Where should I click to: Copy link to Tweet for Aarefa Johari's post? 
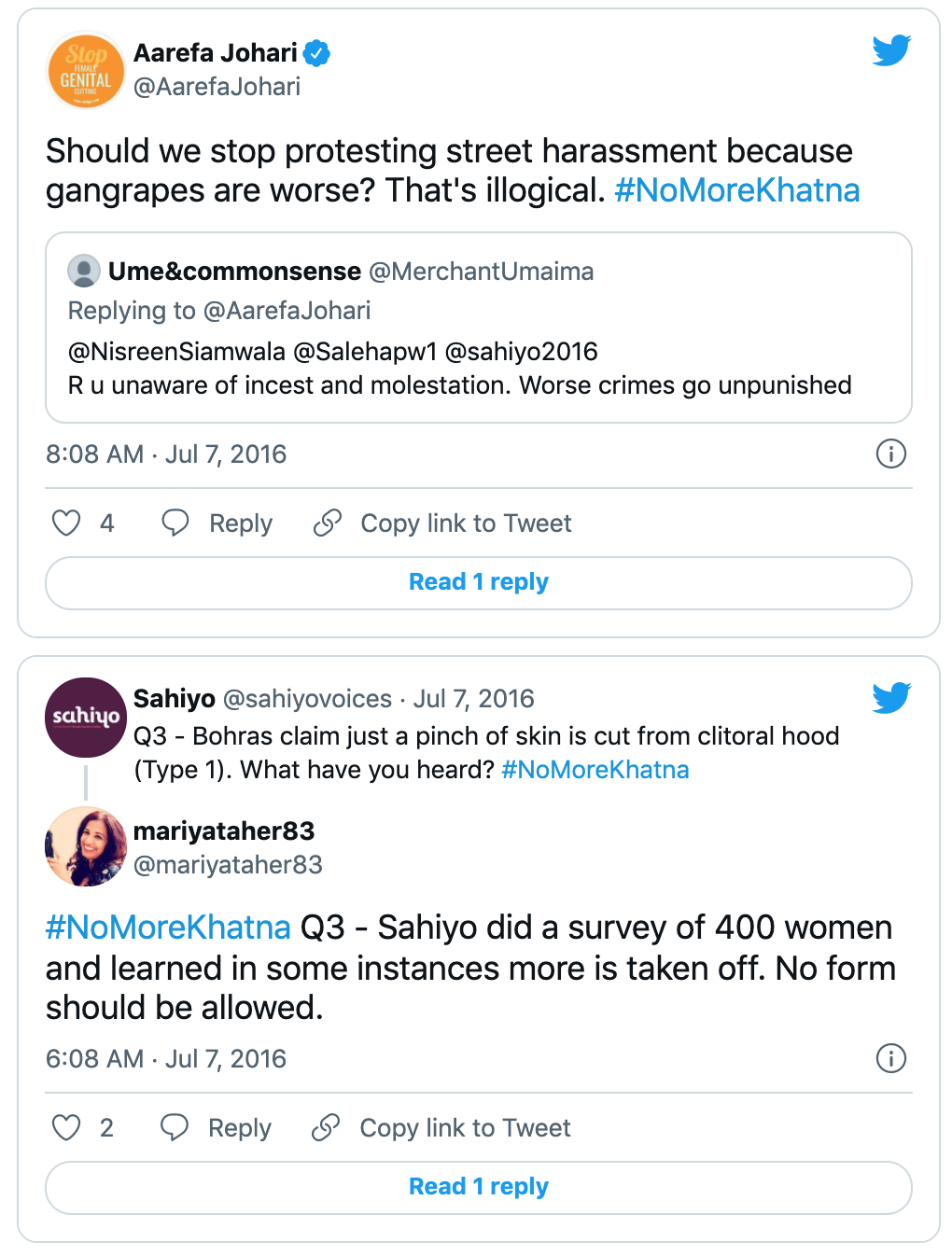[x=442, y=523]
